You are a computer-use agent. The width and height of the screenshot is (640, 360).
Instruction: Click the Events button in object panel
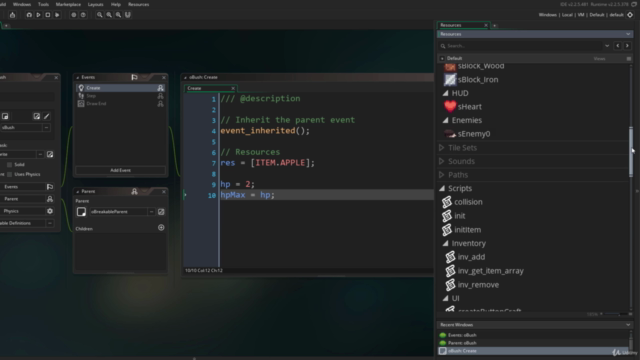(x=27, y=187)
